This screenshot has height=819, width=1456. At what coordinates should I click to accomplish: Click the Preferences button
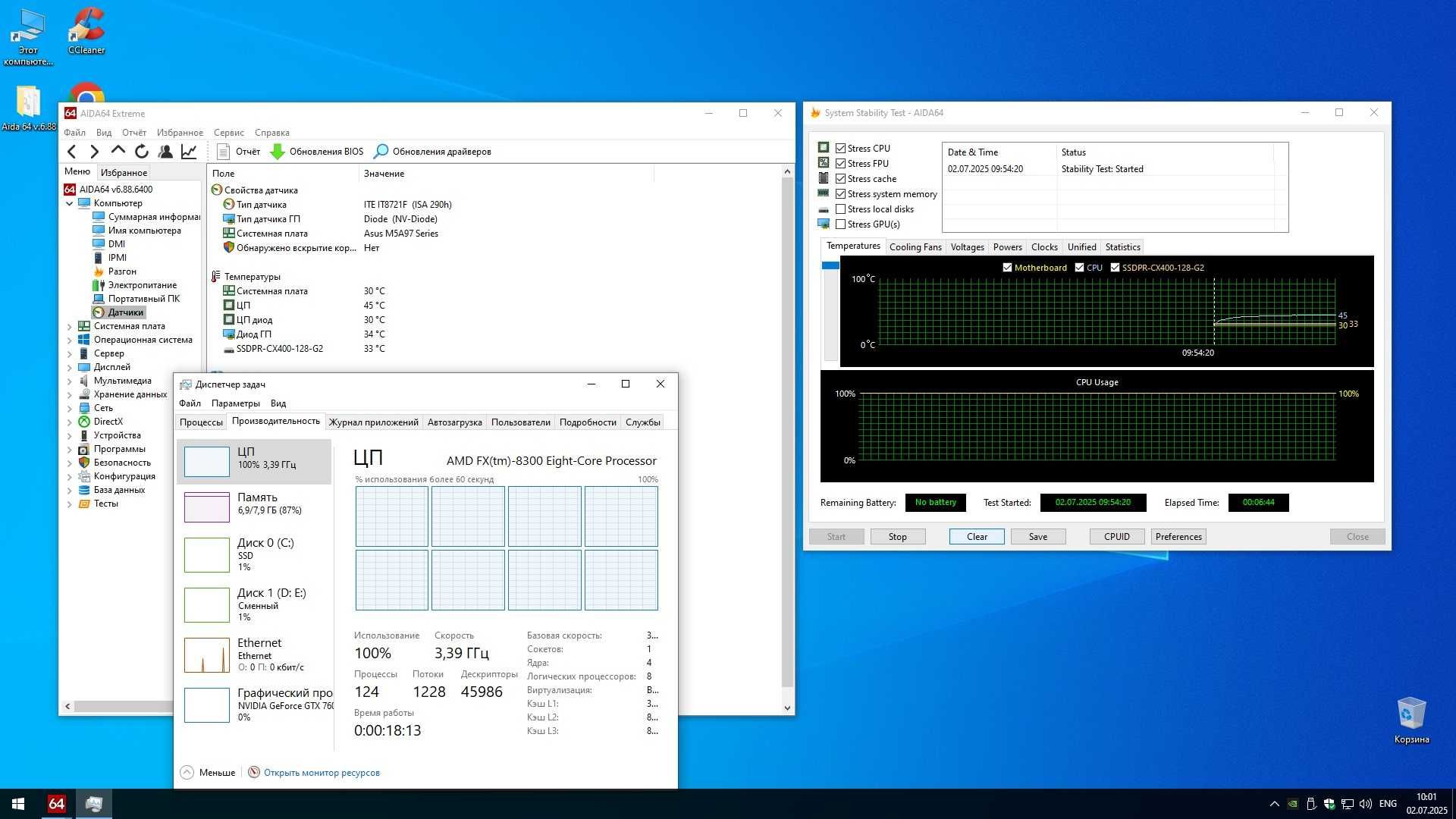click(1178, 537)
